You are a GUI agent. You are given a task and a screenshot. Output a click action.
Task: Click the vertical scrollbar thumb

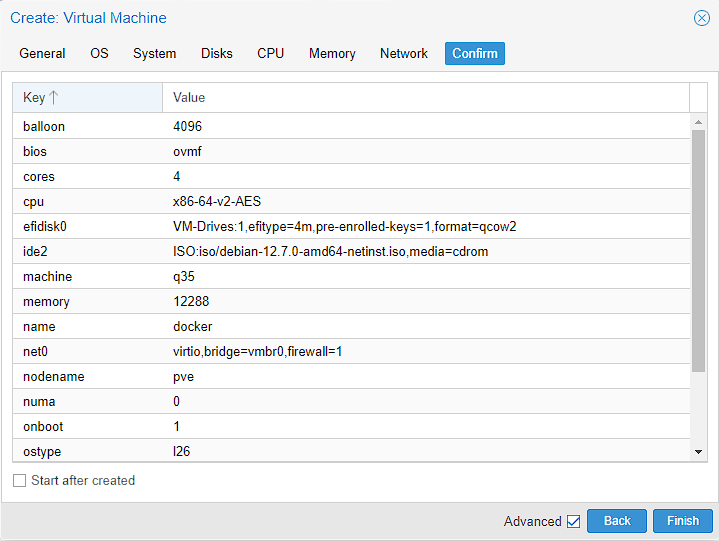pos(698,250)
